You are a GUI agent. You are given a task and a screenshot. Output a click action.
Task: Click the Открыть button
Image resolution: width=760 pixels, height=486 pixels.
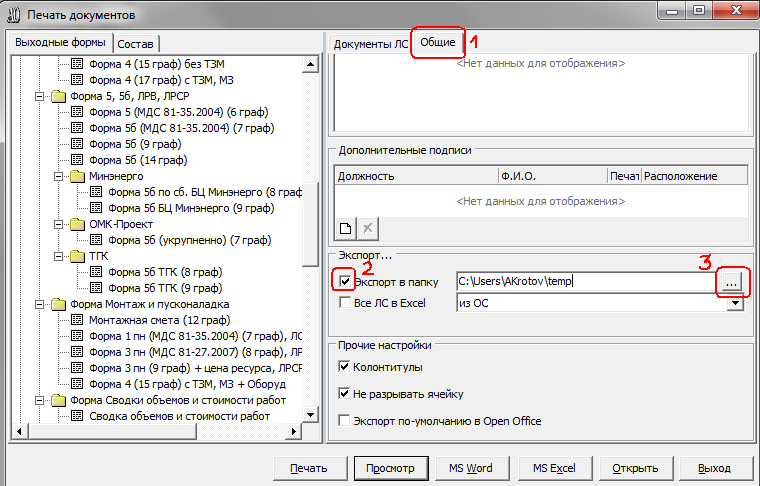[635, 468]
